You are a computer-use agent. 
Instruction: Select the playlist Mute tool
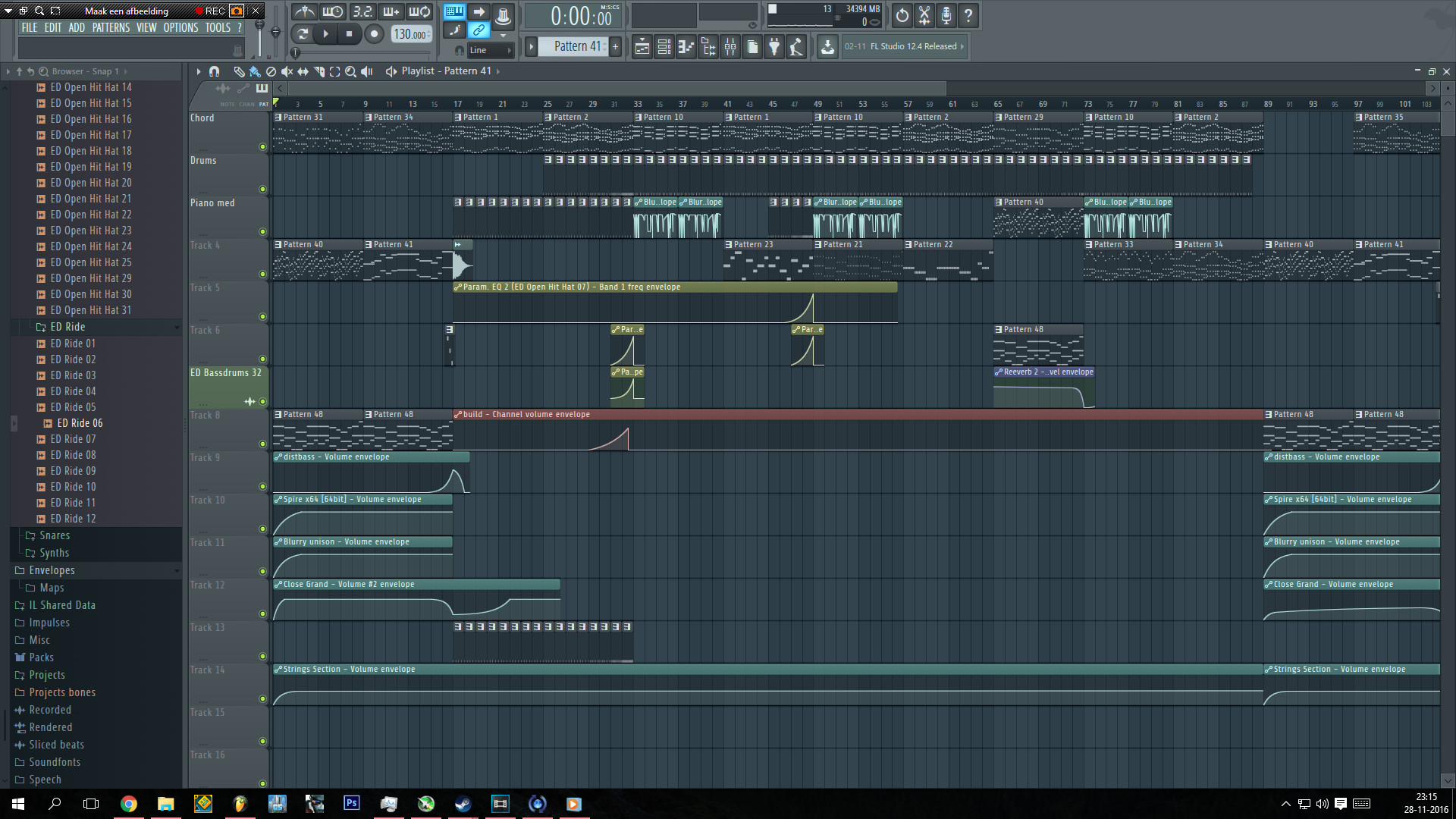tap(287, 71)
